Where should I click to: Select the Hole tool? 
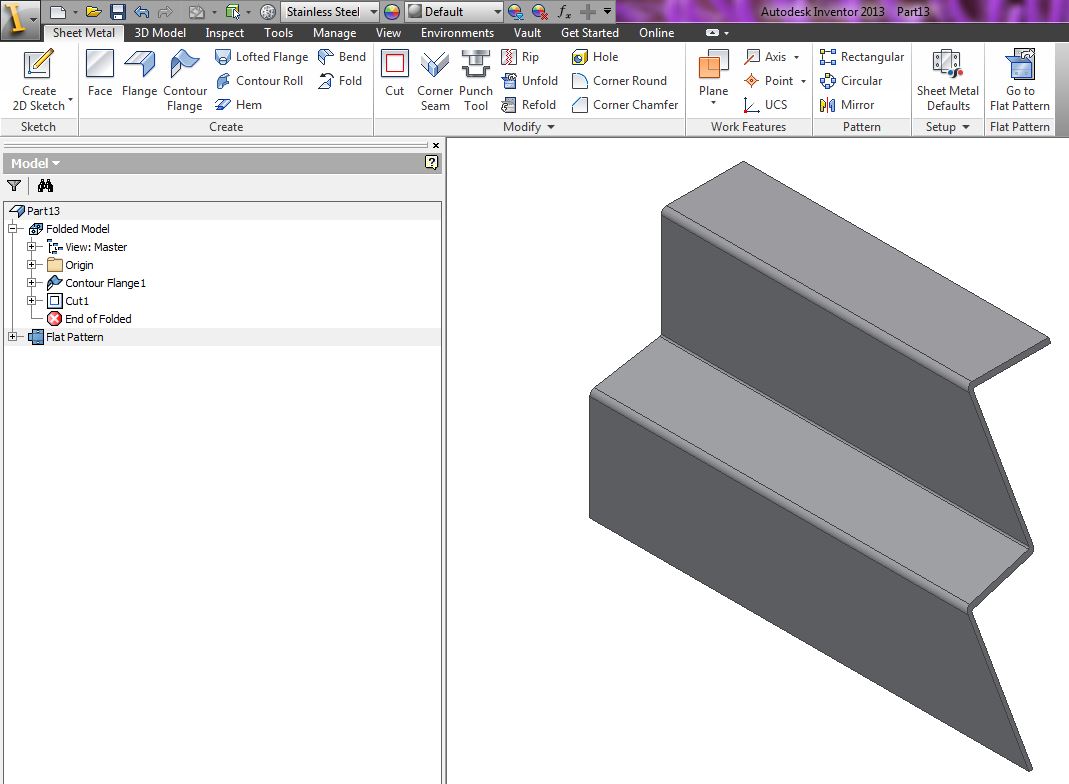click(x=595, y=57)
